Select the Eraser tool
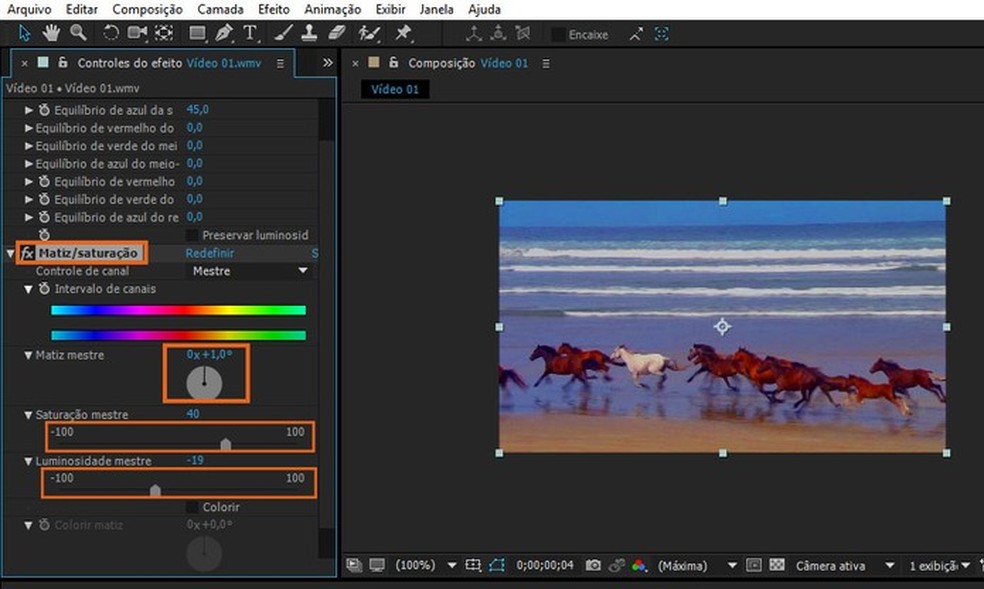This screenshot has width=984, height=589. (336, 33)
